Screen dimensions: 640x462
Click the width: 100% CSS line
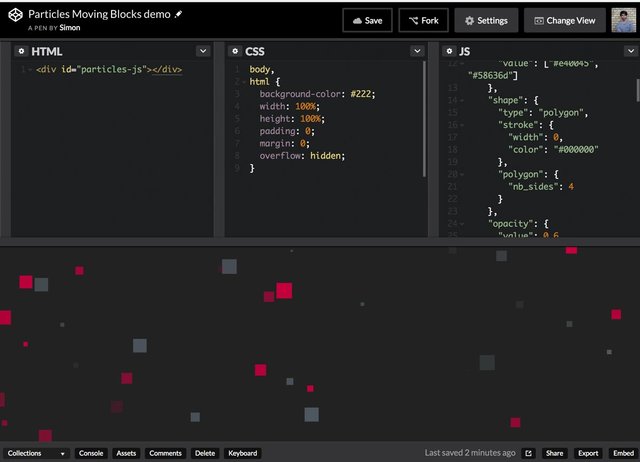[289, 107]
